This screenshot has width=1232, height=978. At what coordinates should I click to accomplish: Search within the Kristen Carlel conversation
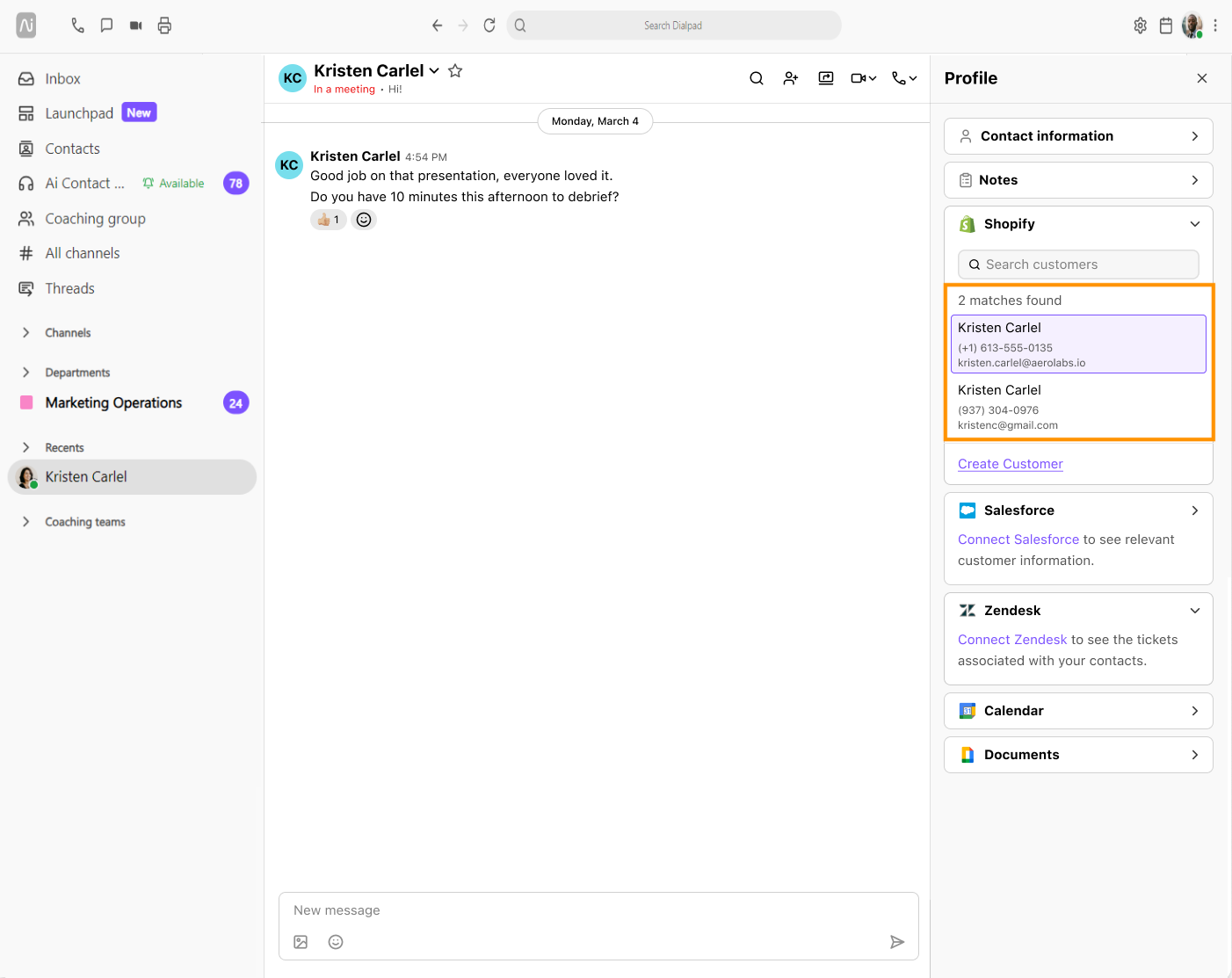pyautogui.click(x=756, y=78)
